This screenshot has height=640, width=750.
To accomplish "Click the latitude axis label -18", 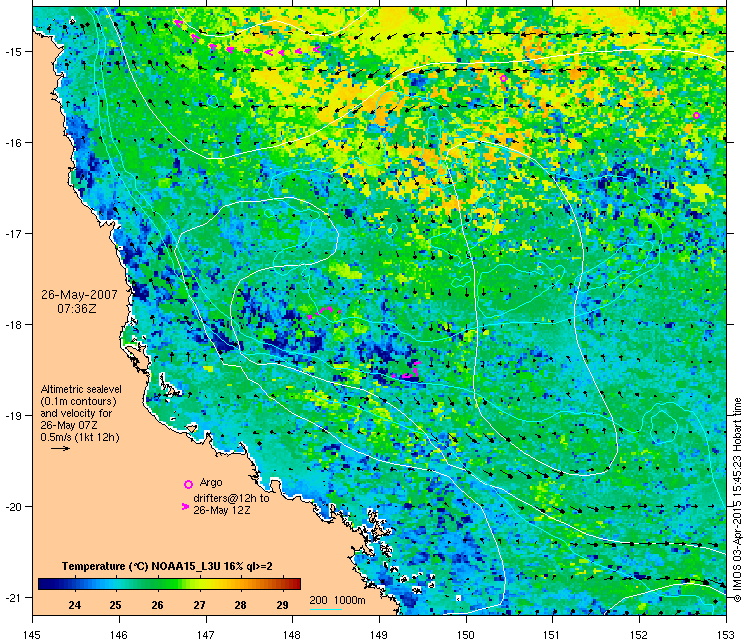I will click(x=12, y=325).
